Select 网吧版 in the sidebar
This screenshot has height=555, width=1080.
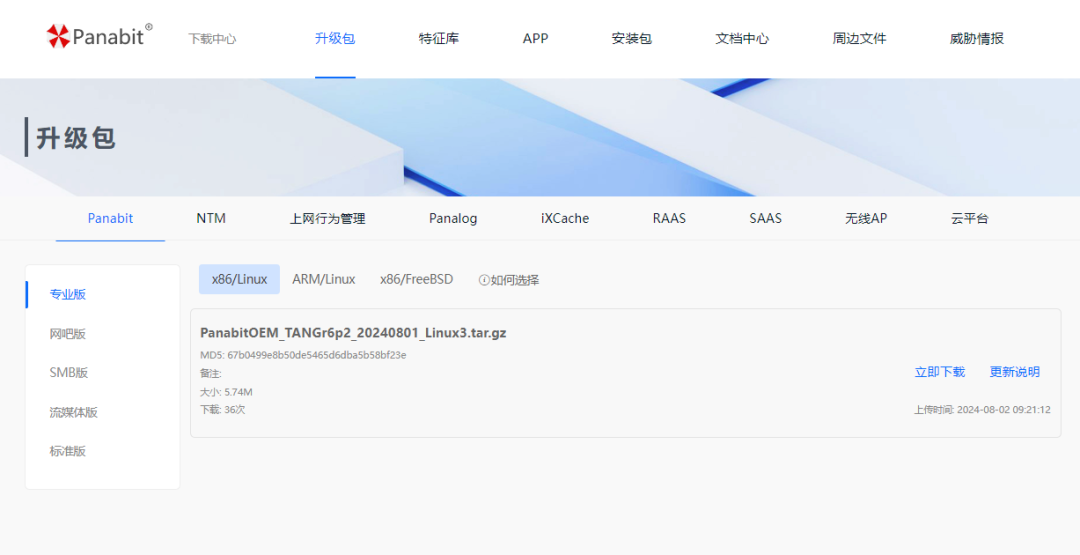(x=68, y=334)
